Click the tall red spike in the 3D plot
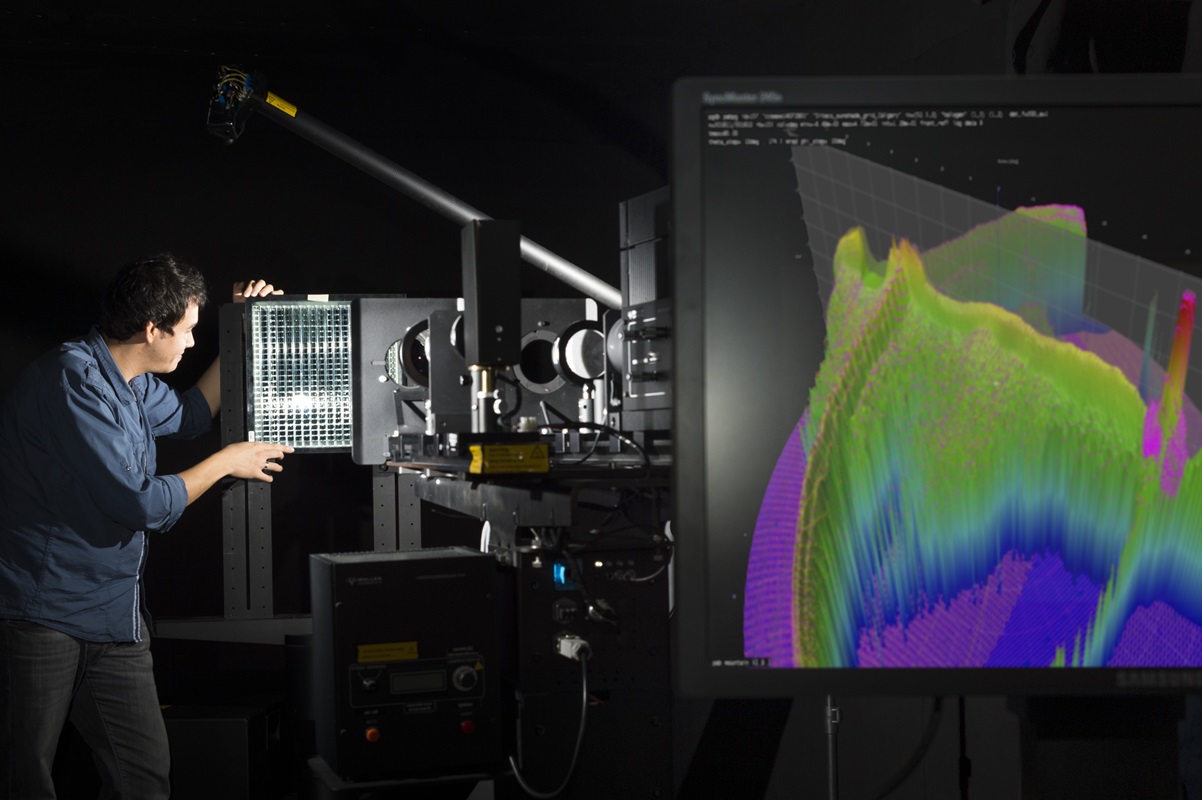 point(1183,340)
